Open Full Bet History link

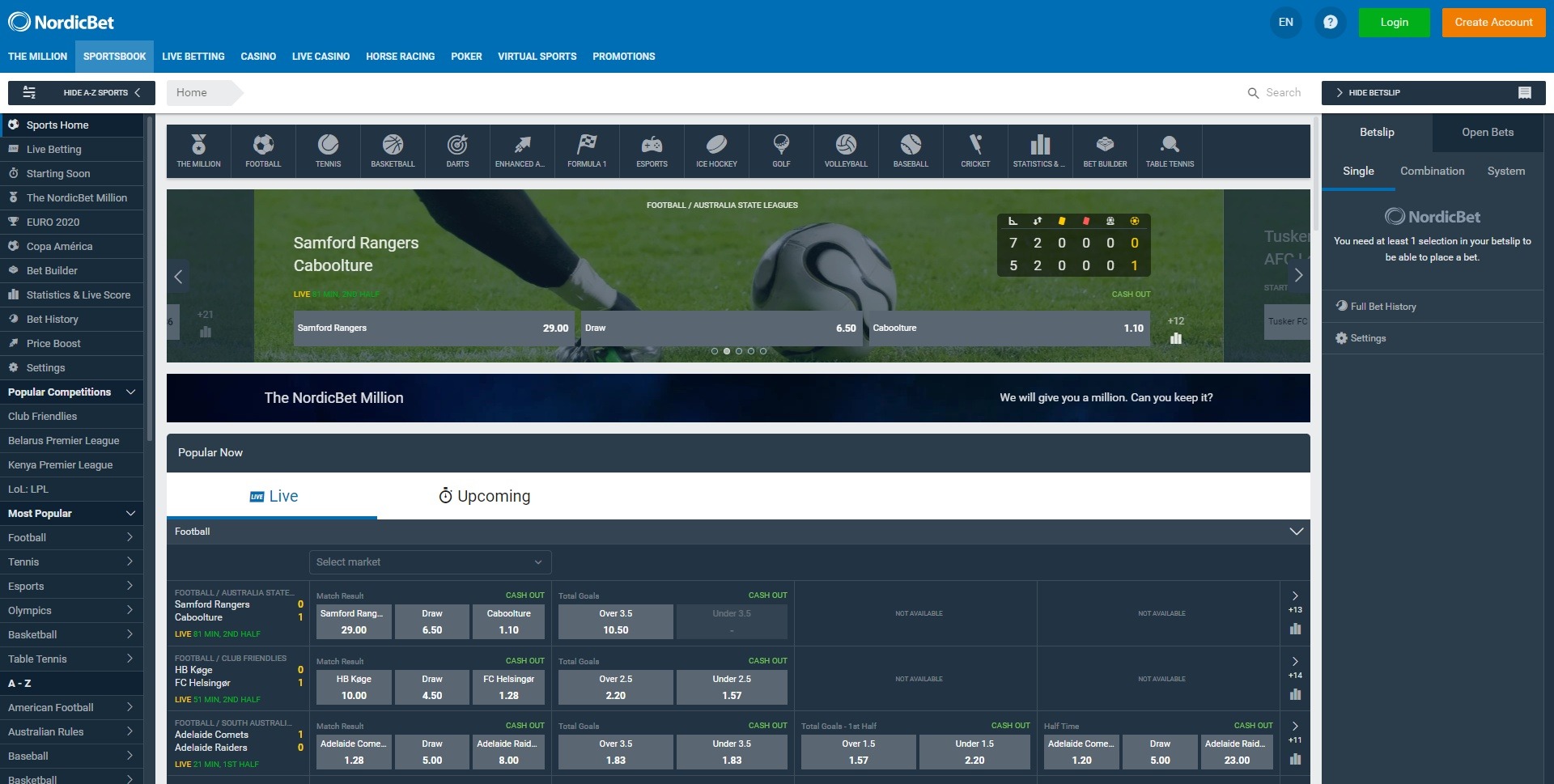[x=1380, y=306]
